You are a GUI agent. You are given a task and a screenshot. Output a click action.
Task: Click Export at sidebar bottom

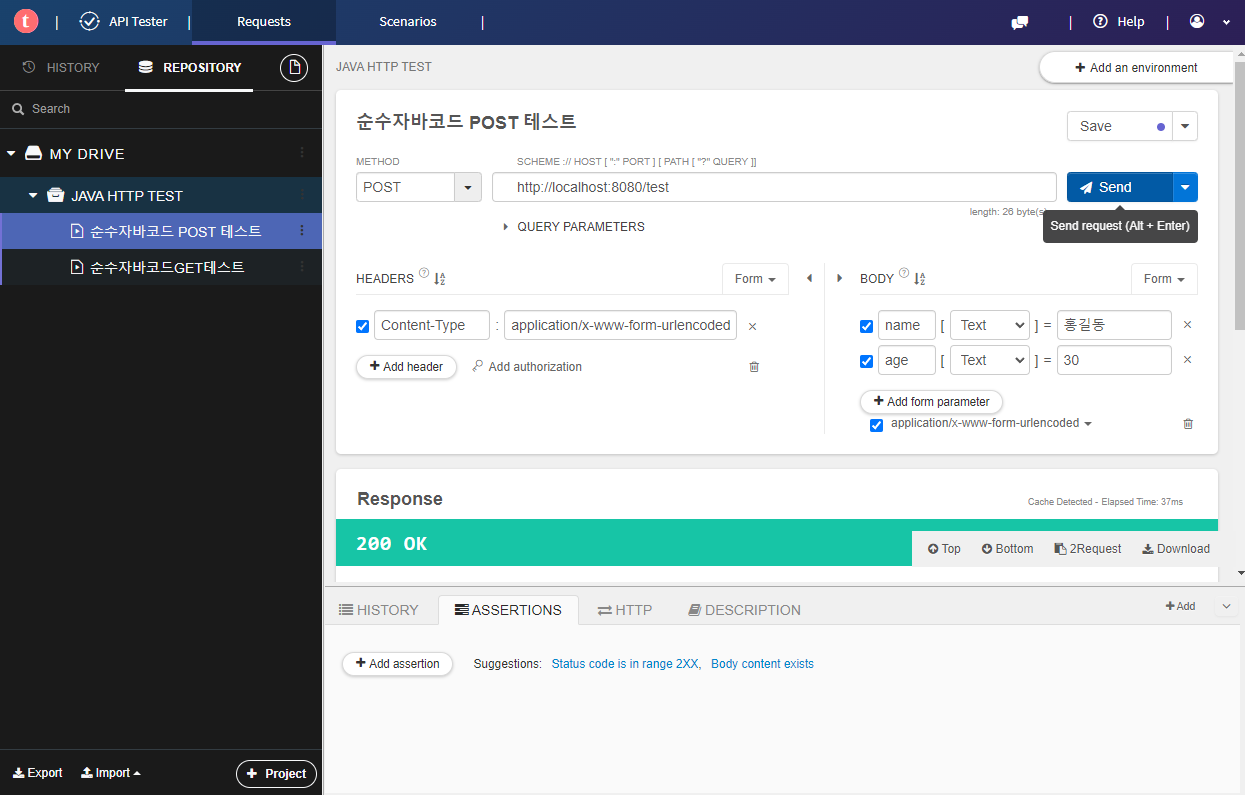[37, 773]
